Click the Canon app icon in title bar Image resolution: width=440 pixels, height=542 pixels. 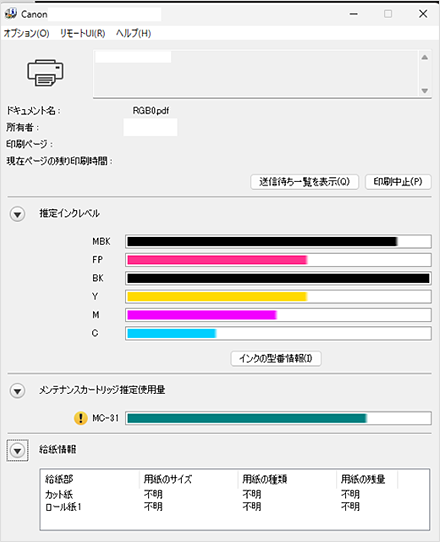(10, 14)
